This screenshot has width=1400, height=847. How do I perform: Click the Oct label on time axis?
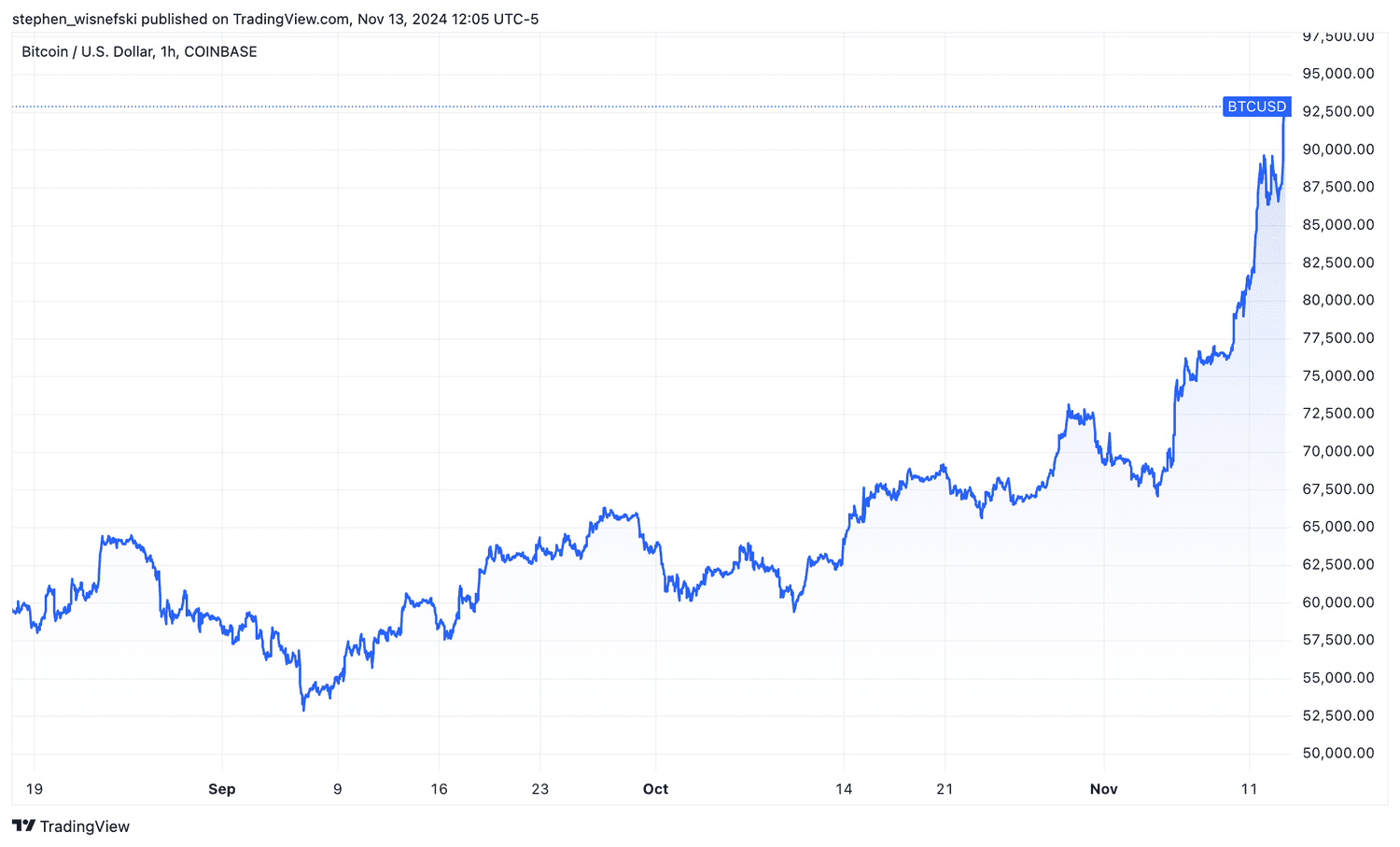(x=655, y=789)
